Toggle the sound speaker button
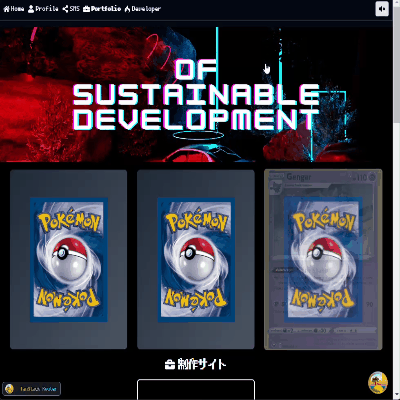This screenshot has width=400, height=400. click(382, 9)
